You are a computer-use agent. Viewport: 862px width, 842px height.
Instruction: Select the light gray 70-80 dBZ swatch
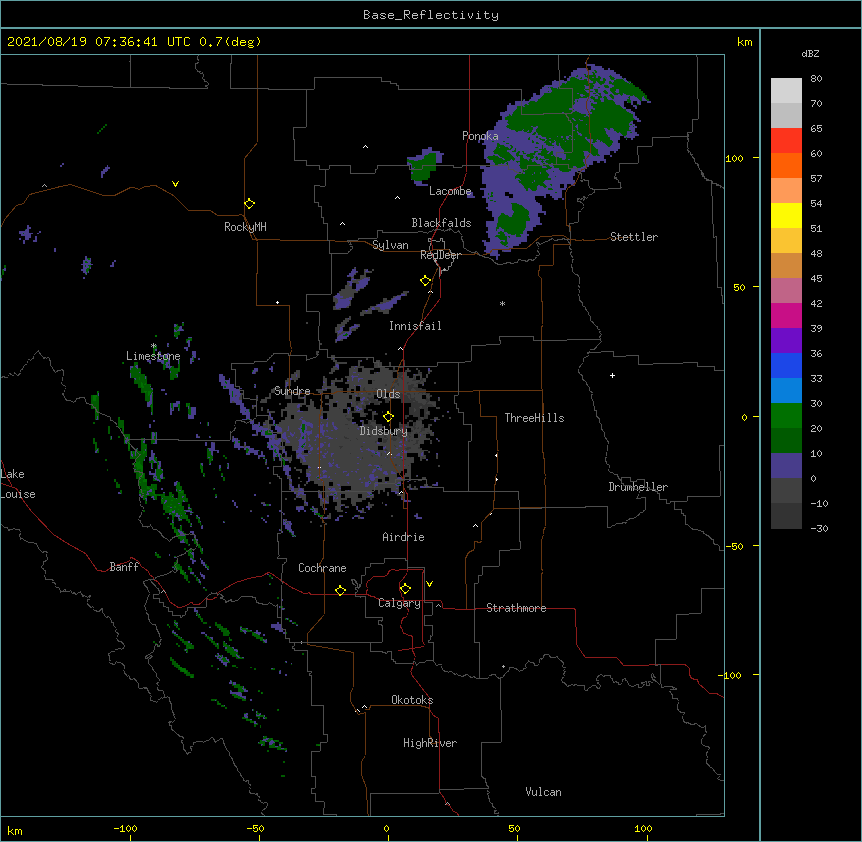click(x=786, y=90)
